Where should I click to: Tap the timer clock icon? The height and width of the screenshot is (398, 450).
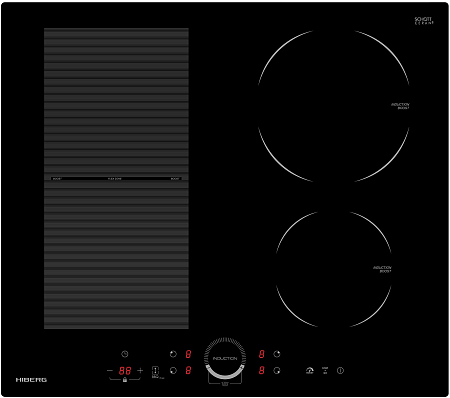click(x=125, y=354)
